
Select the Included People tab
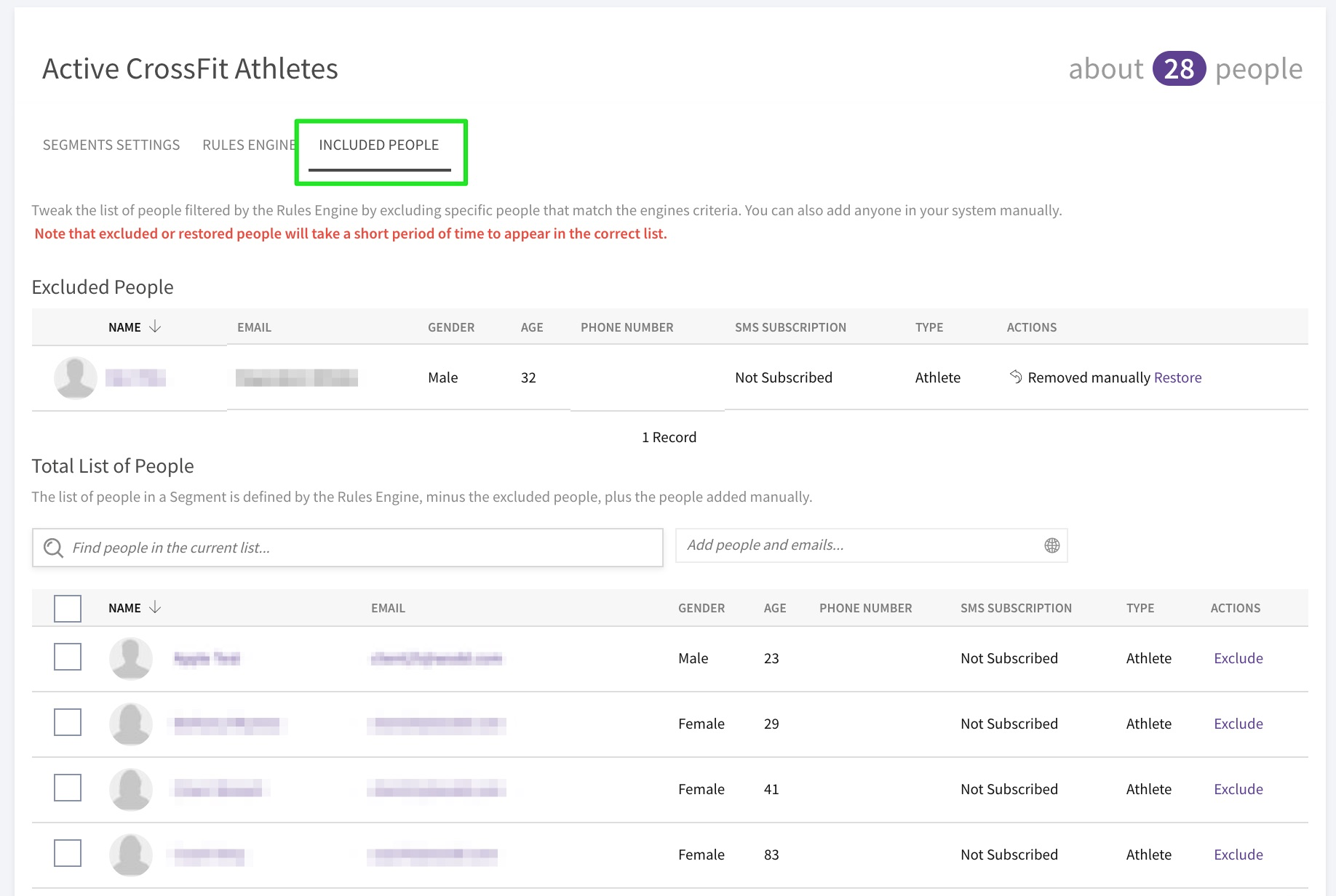point(379,145)
